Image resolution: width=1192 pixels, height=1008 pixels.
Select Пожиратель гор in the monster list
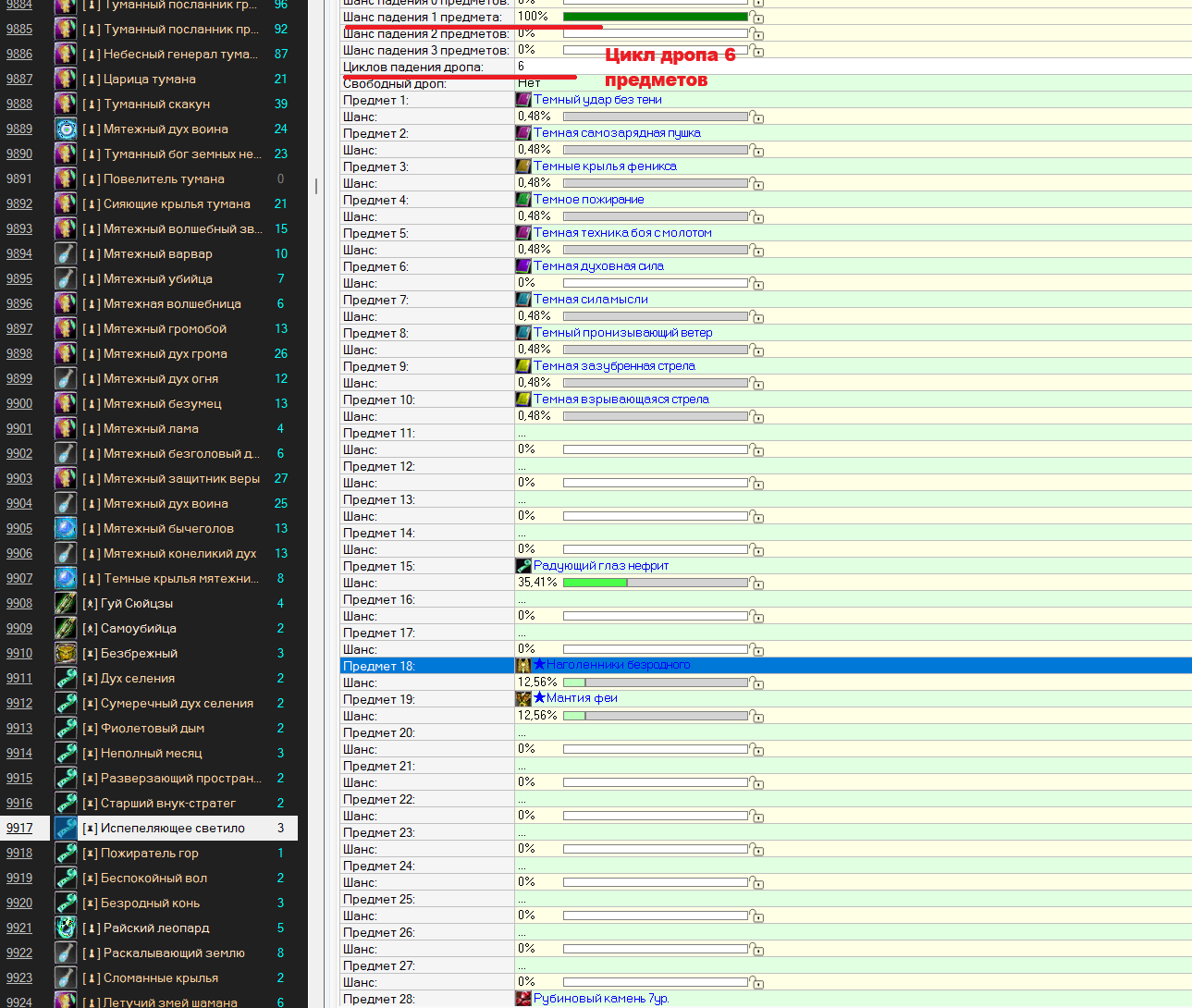coord(150,853)
